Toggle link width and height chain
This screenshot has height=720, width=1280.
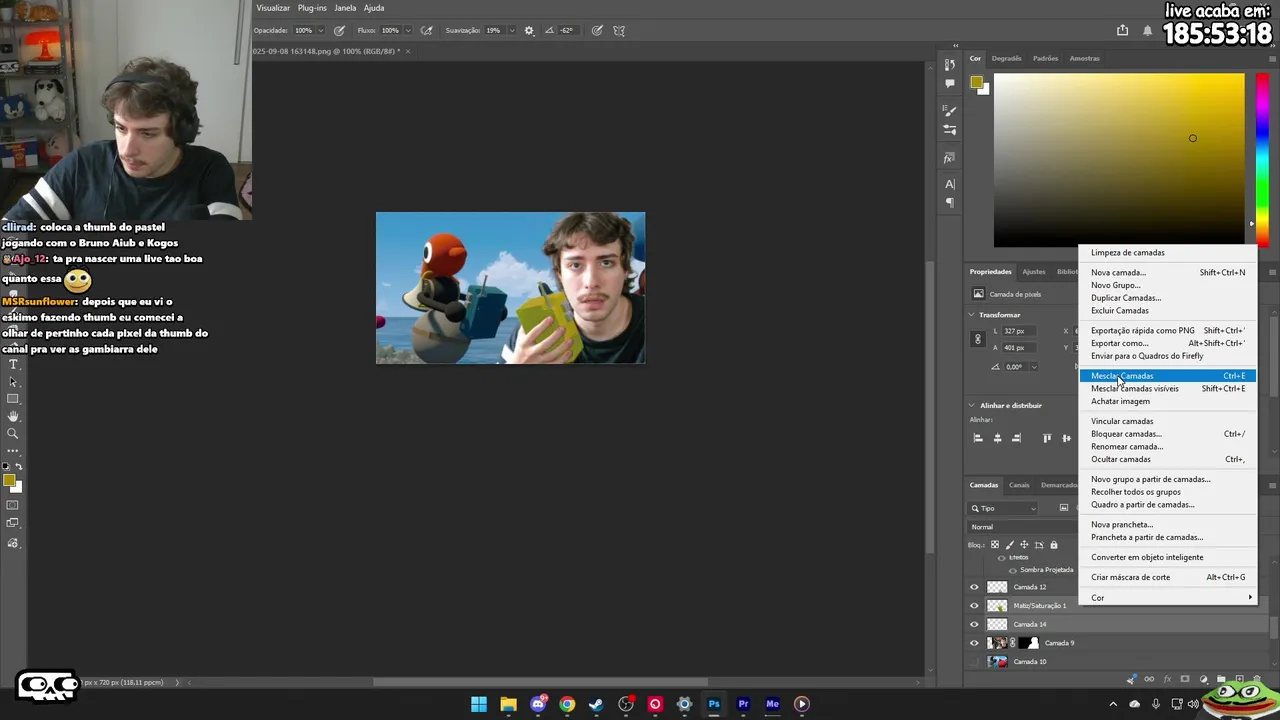978,339
